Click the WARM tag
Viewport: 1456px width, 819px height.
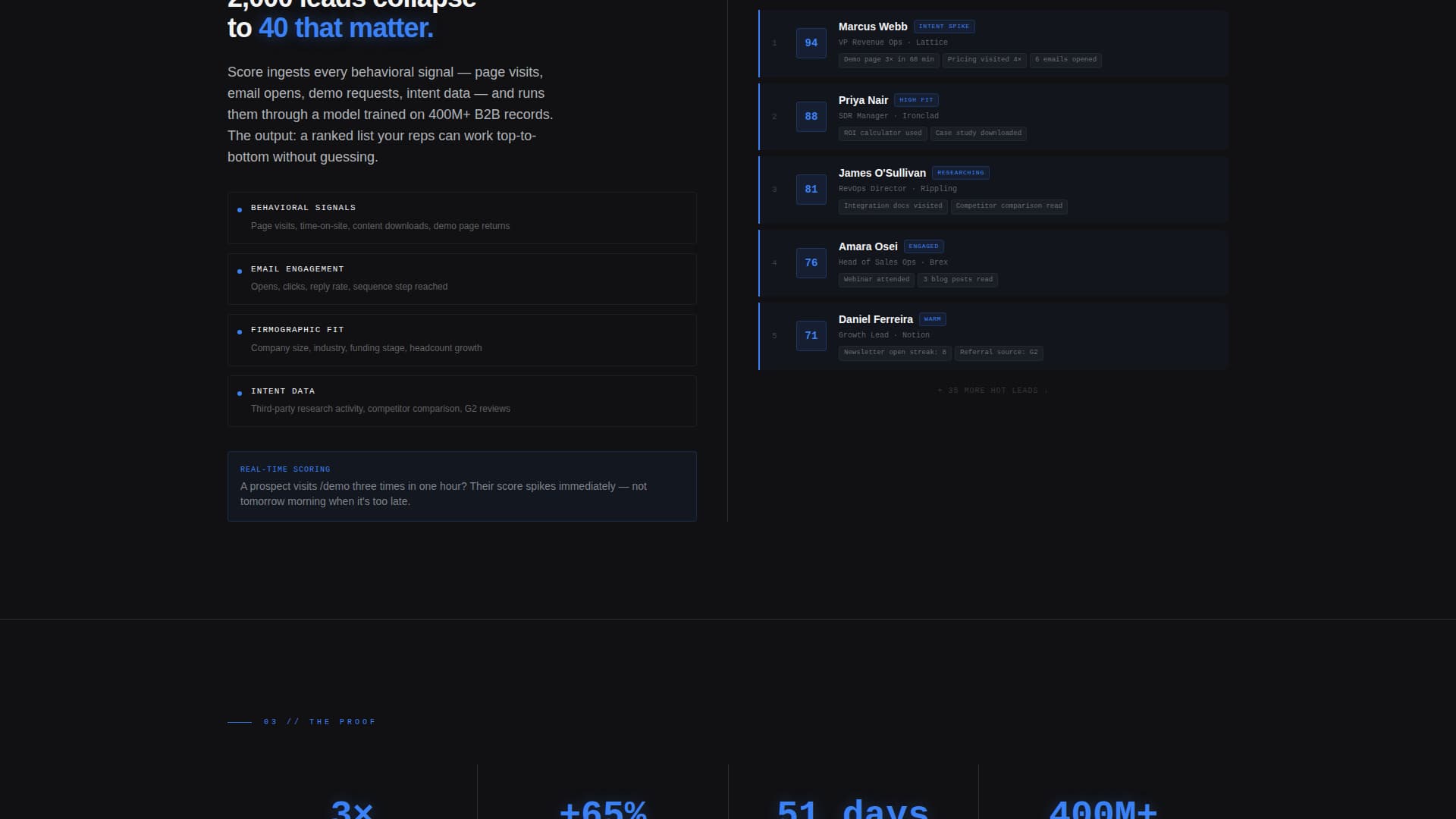[x=932, y=319]
